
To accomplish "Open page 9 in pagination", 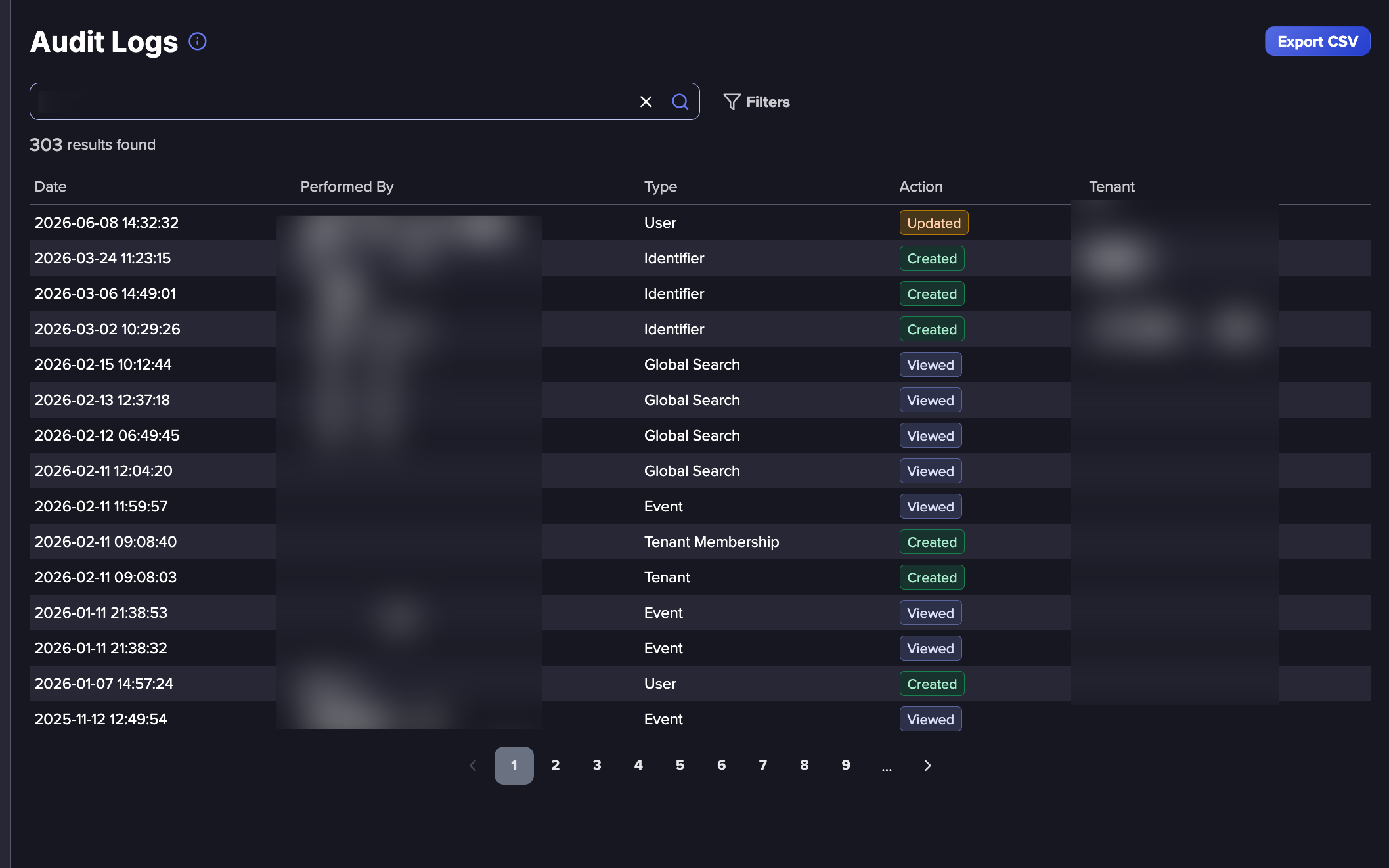I will tap(846, 765).
